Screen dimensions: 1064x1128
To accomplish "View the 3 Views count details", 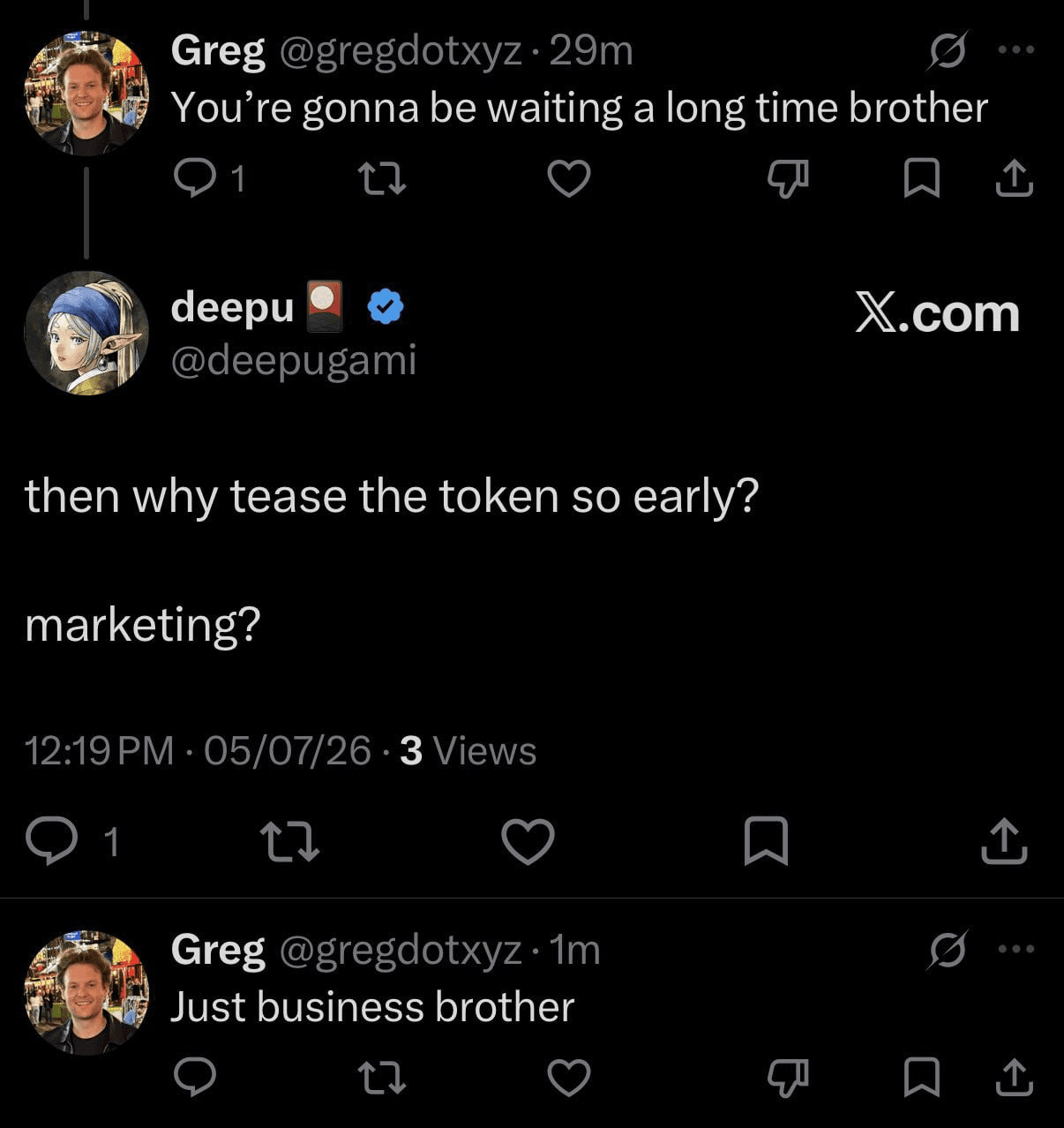I will [468, 751].
